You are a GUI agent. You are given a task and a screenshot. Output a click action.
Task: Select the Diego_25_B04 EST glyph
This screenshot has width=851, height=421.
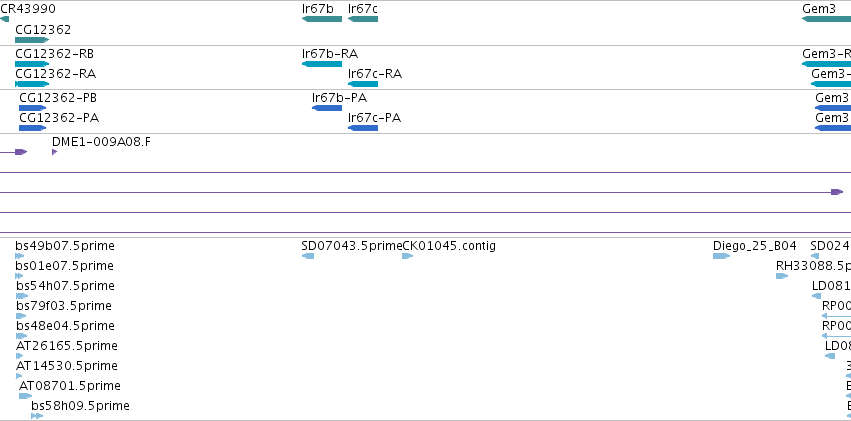point(721,256)
